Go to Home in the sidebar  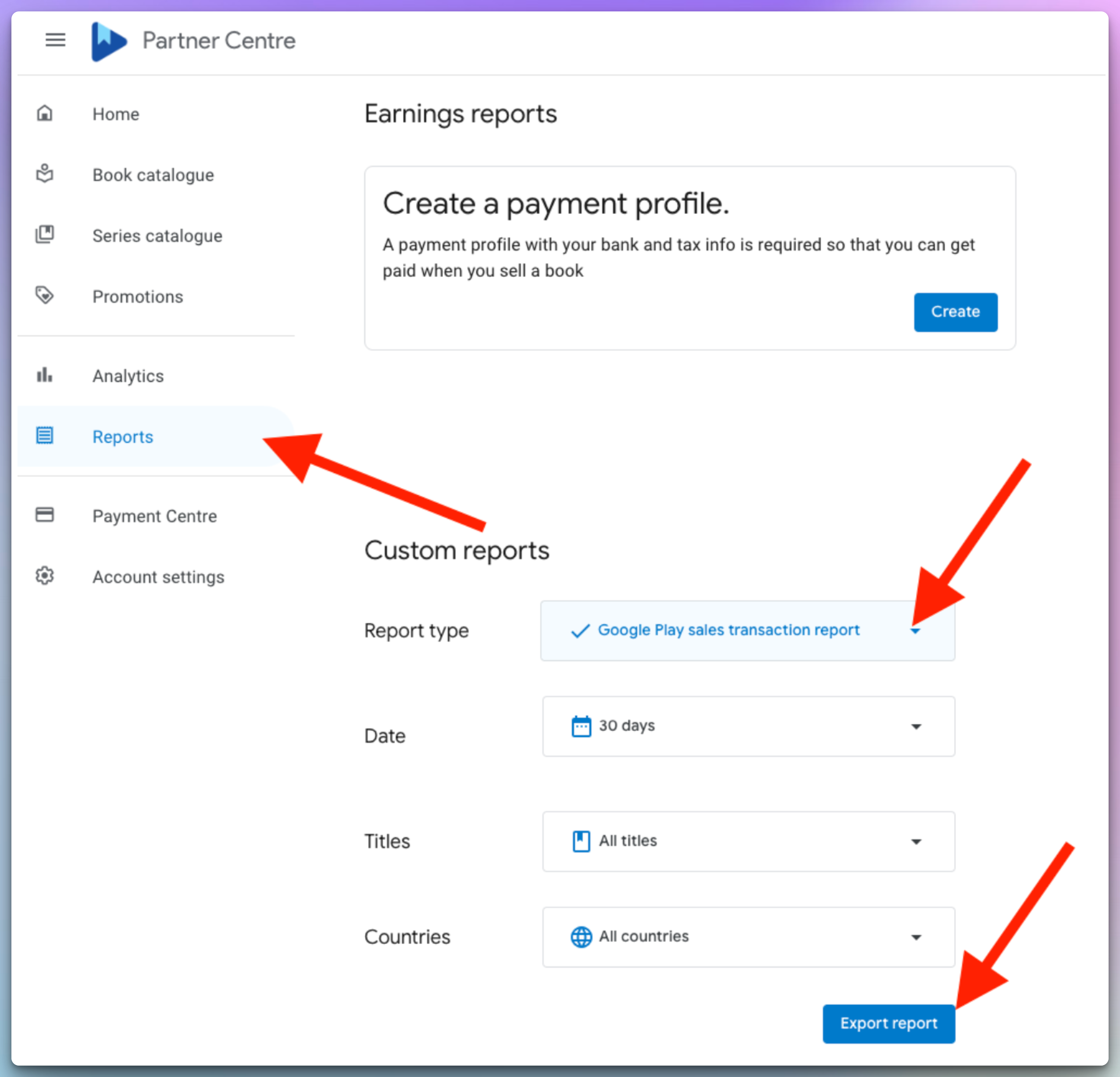pyautogui.click(x=156, y=114)
